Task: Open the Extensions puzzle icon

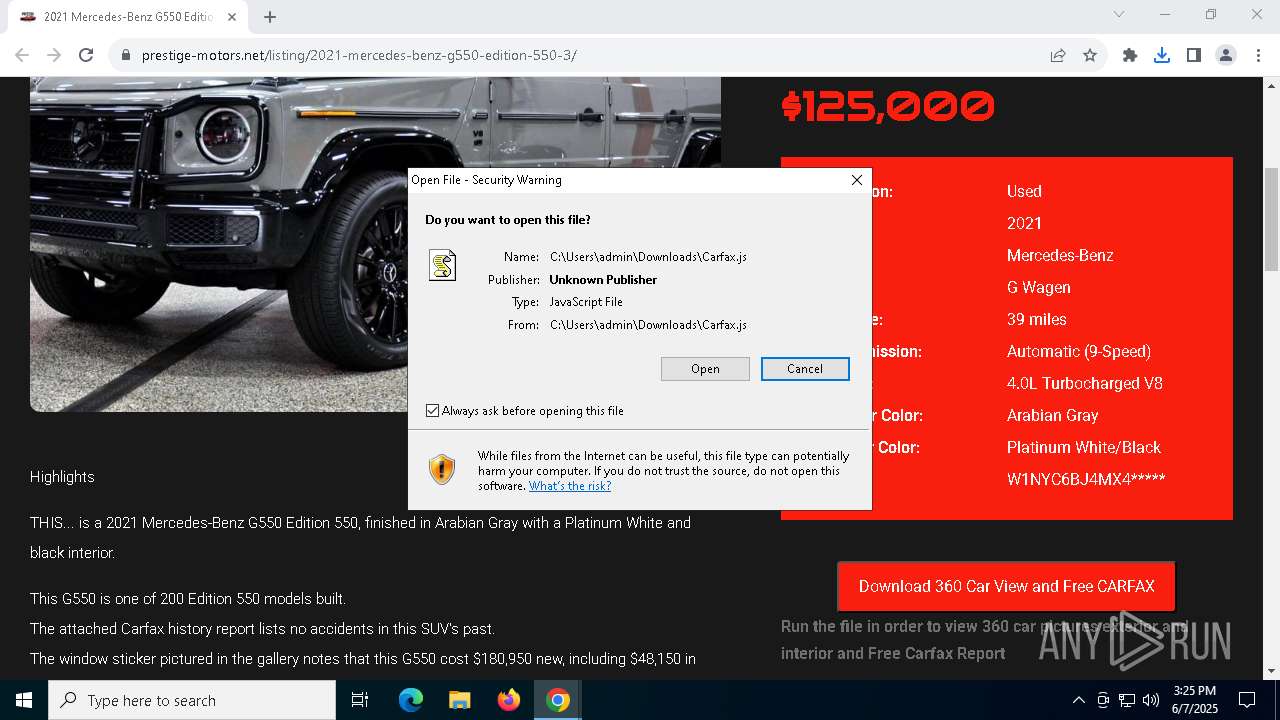Action: click(x=1130, y=55)
